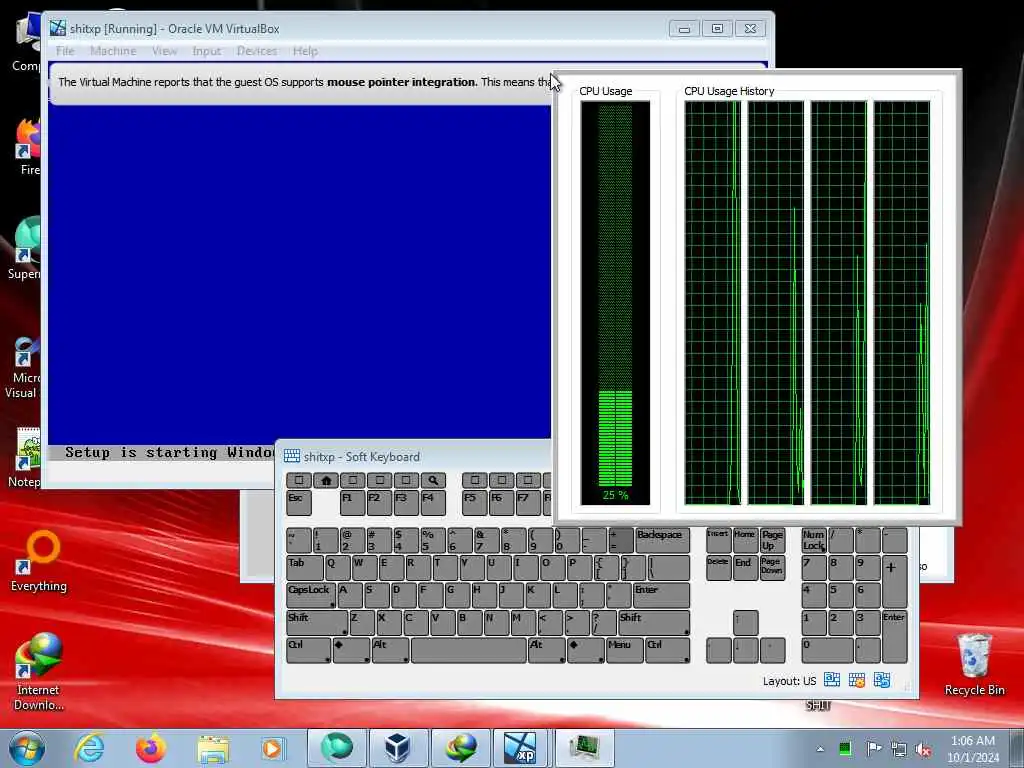Click the F6 key on Soft Keyboard
The width and height of the screenshot is (1024, 768).
[502, 503]
